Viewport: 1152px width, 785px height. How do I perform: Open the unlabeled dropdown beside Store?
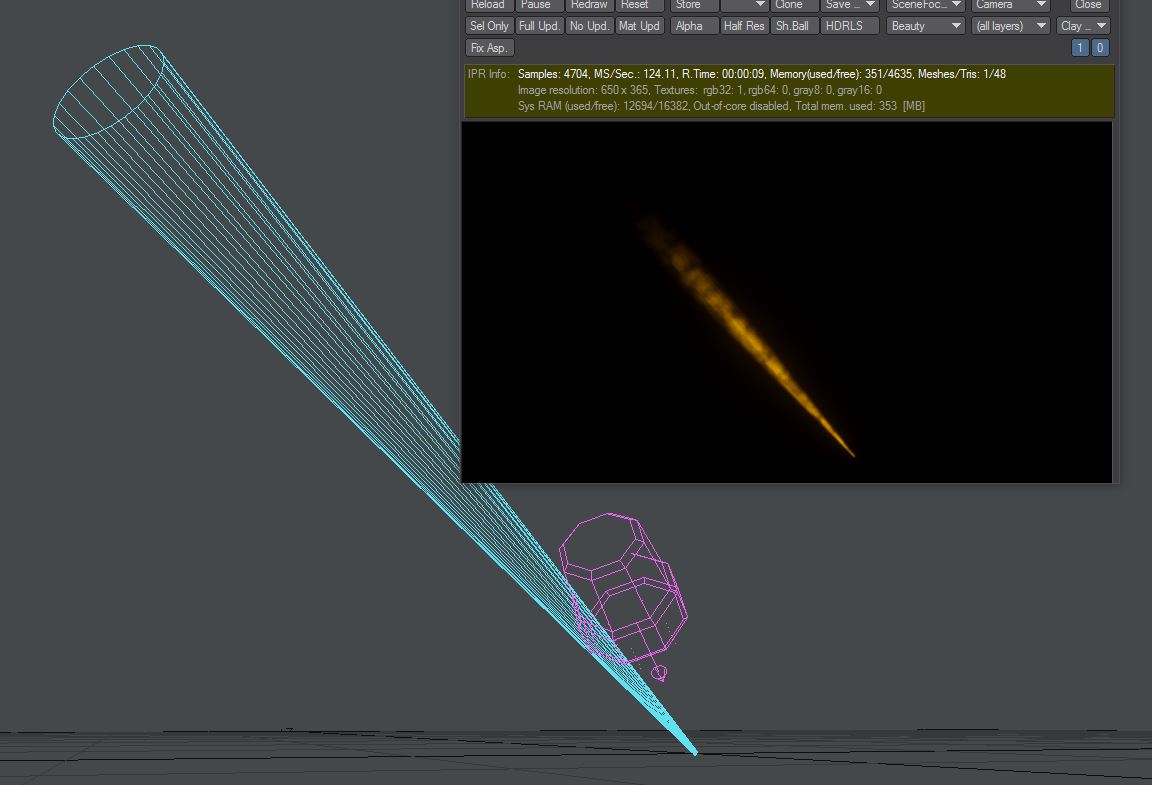(744, 5)
